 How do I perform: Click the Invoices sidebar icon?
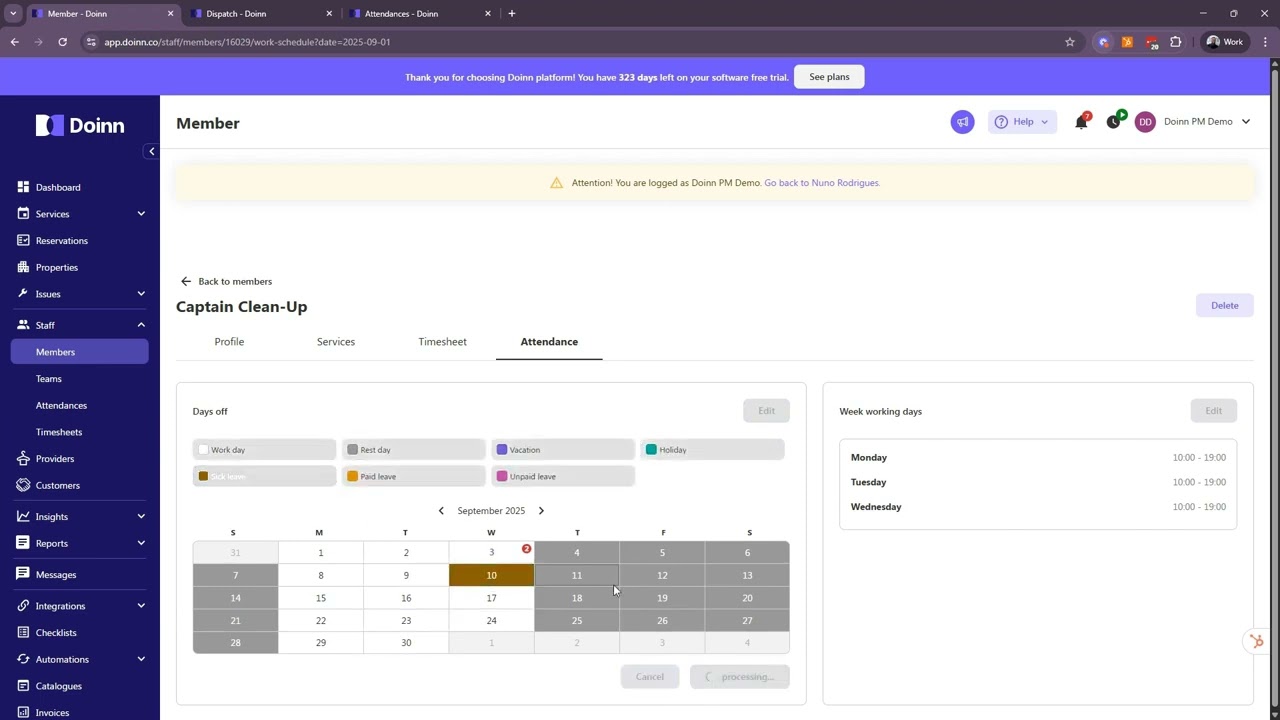tap(23, 713)
